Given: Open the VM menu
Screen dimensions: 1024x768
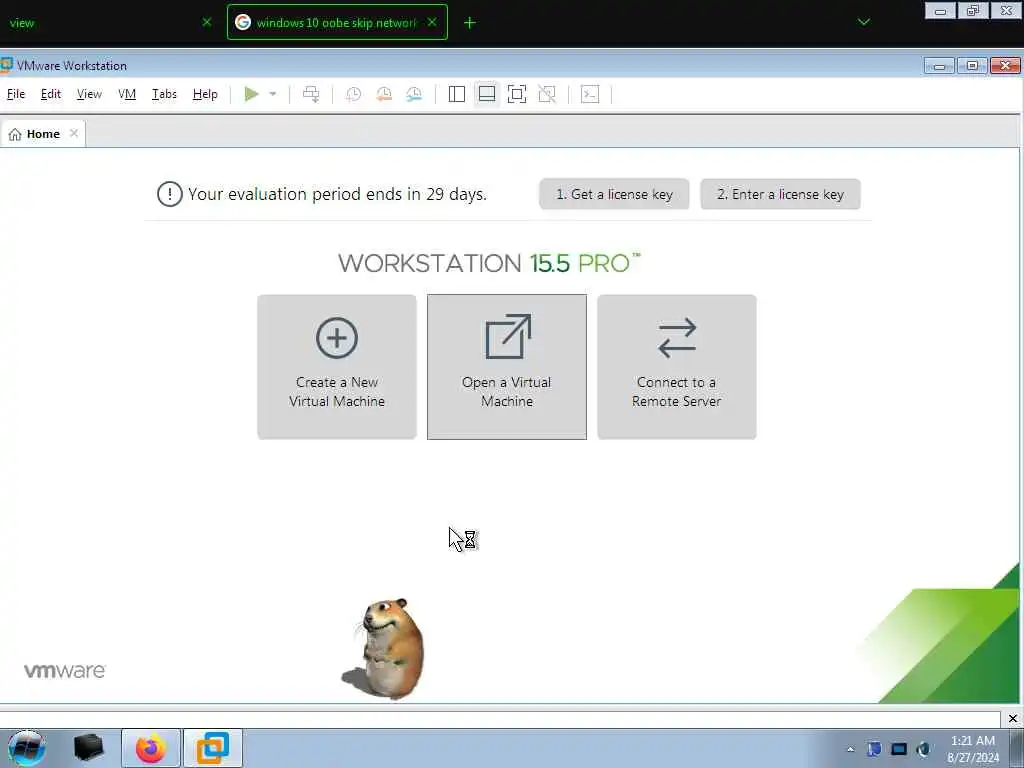Looking at the screenshot, I should [127, 94].
